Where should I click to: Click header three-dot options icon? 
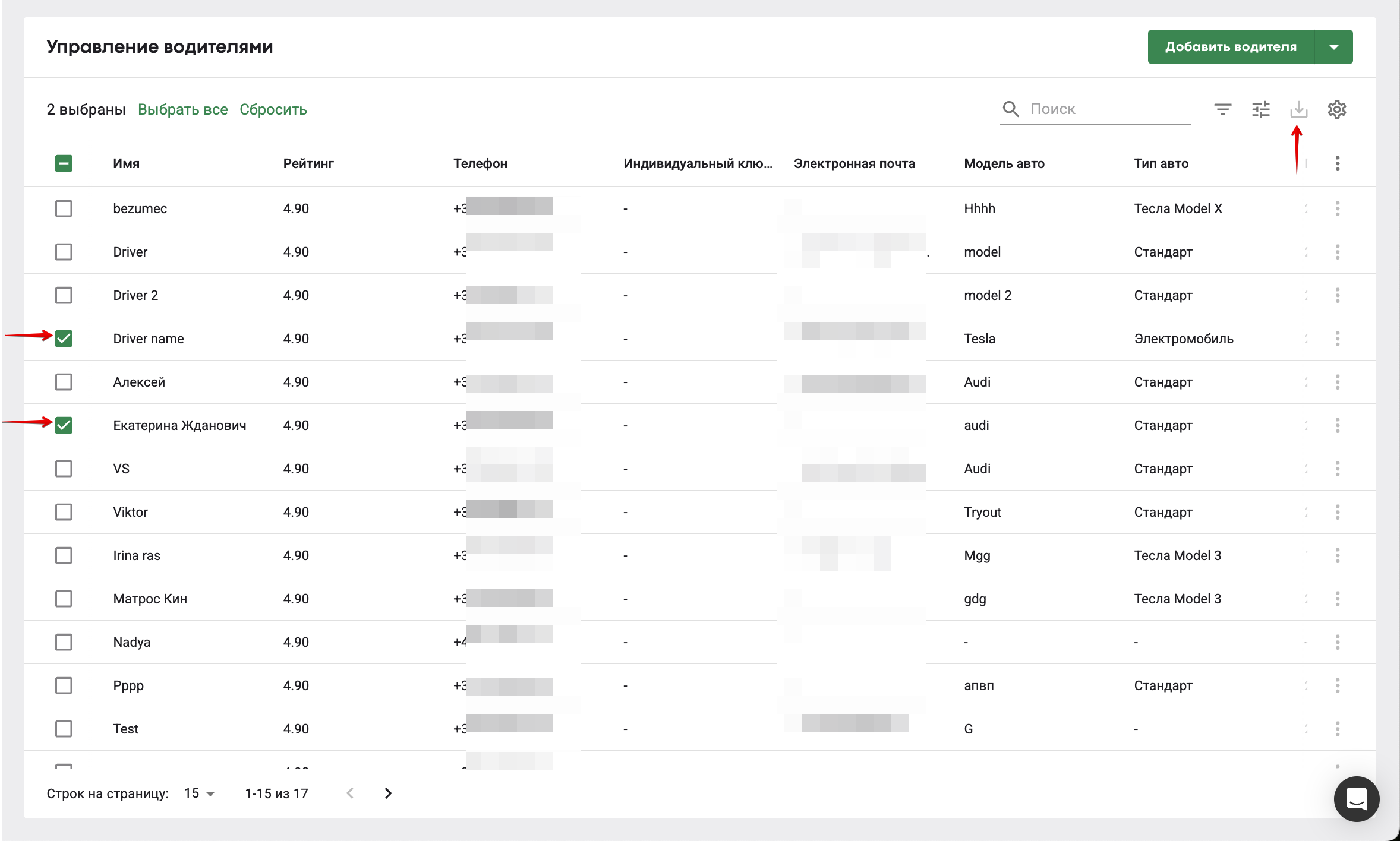(x=1337, y=163)
